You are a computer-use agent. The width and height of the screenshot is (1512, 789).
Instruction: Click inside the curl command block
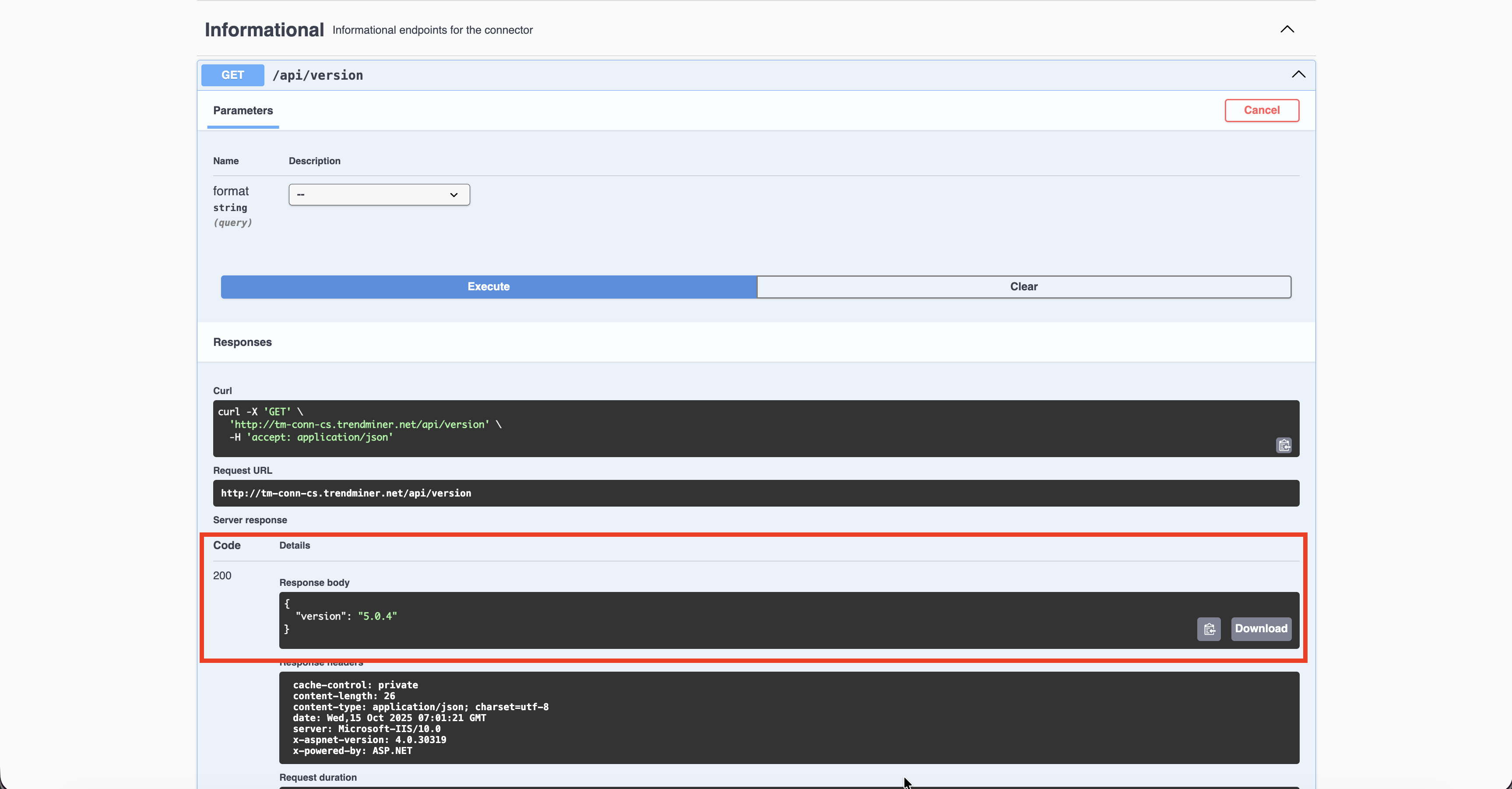coord(704,429)
